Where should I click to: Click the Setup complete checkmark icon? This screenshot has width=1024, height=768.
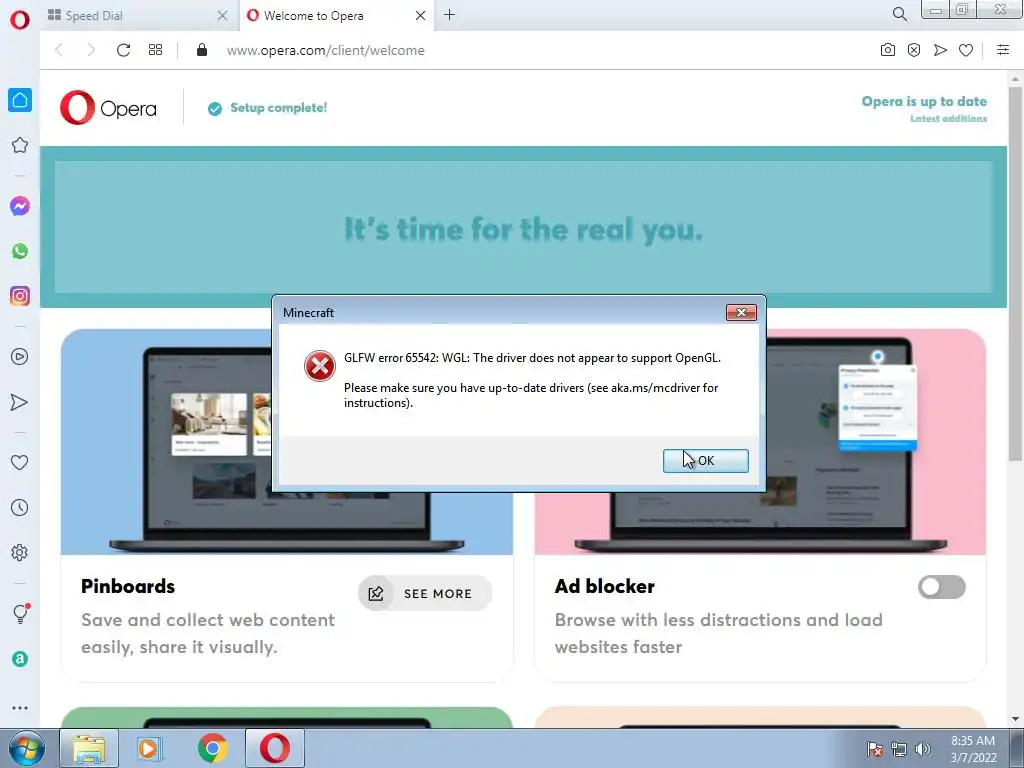point(215,108)
